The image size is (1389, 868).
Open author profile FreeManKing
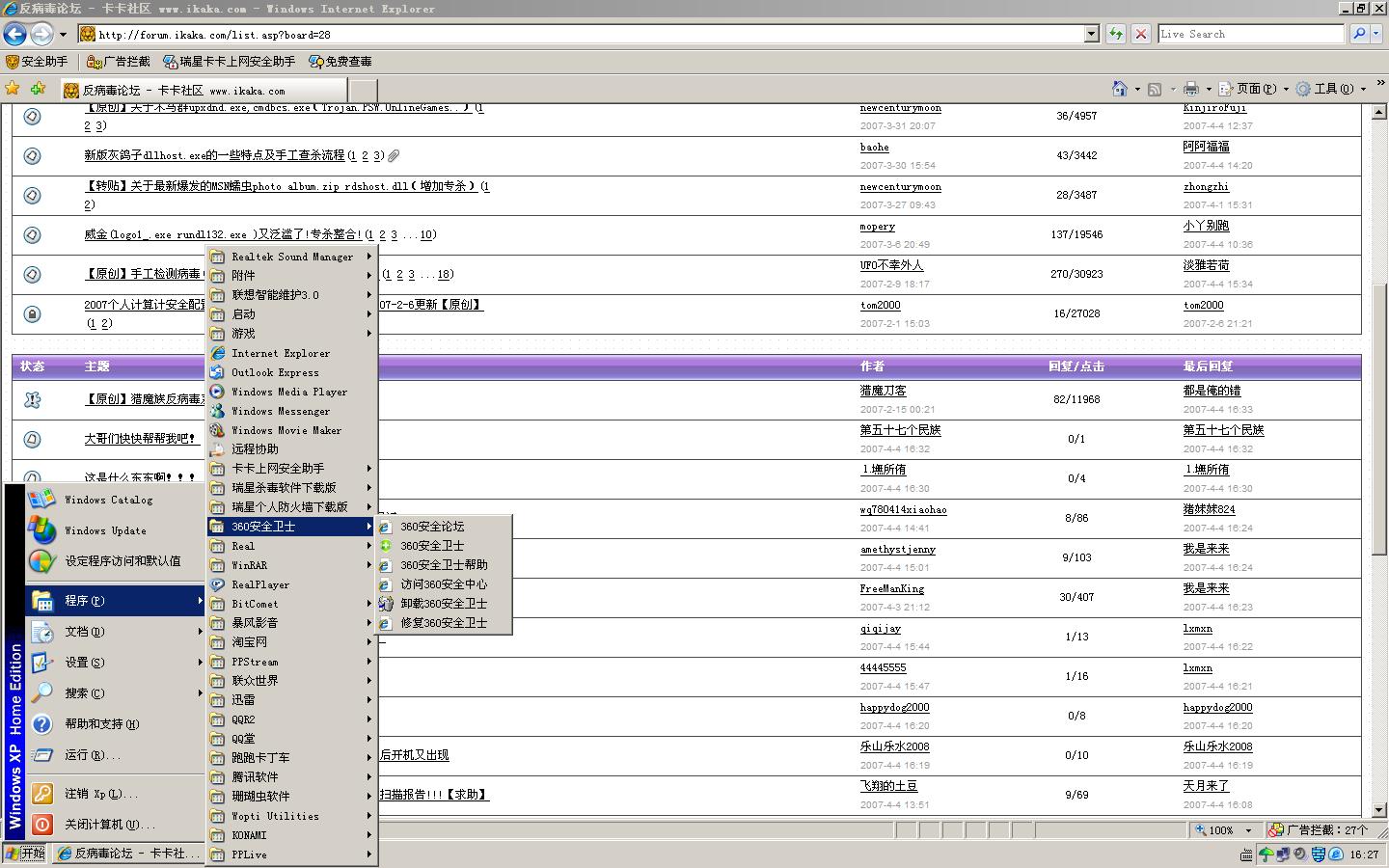(x=892, y=588)
